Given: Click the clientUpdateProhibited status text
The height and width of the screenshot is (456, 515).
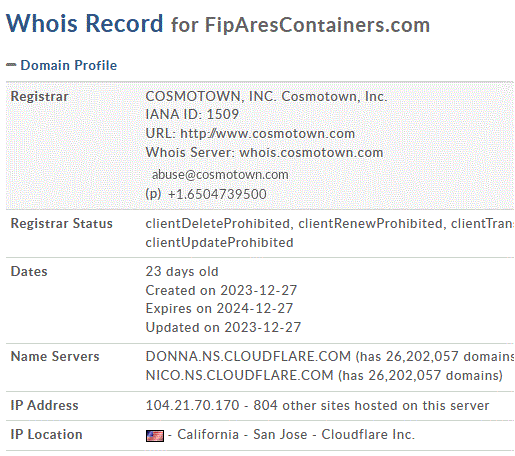Looking at the screenshot, I should 219,243.
